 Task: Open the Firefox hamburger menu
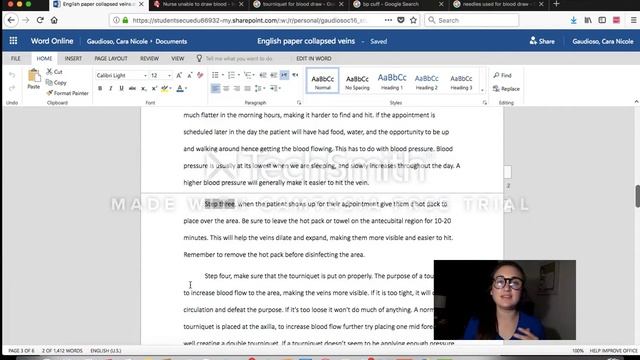click(633, 20)
